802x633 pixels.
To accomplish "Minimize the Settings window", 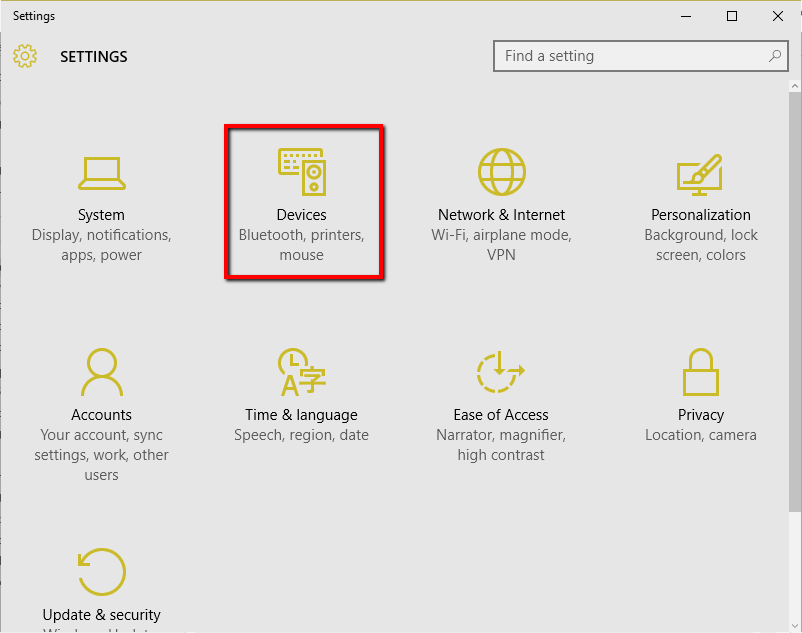I will [686, 16].
